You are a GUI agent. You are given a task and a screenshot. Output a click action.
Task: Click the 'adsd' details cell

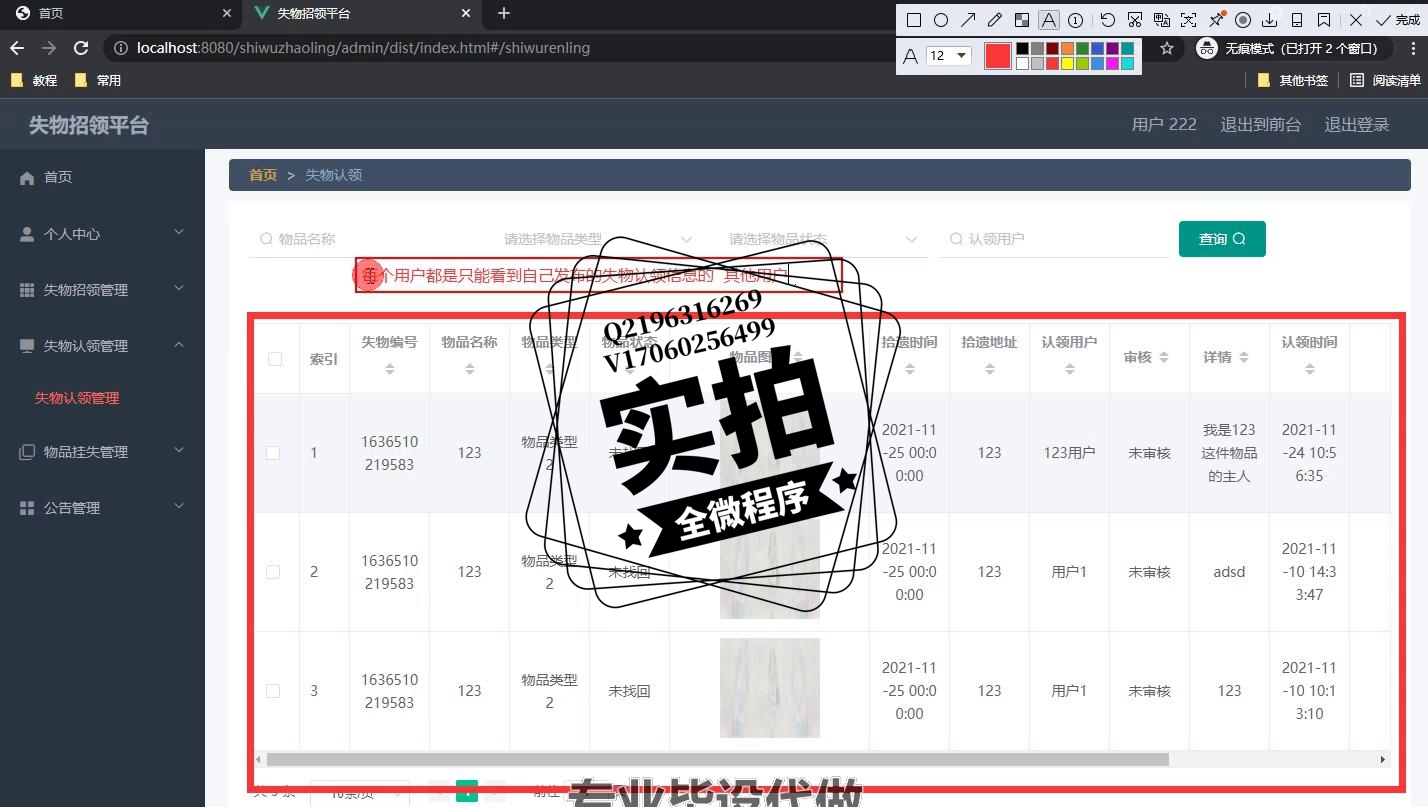(1229, 572)
